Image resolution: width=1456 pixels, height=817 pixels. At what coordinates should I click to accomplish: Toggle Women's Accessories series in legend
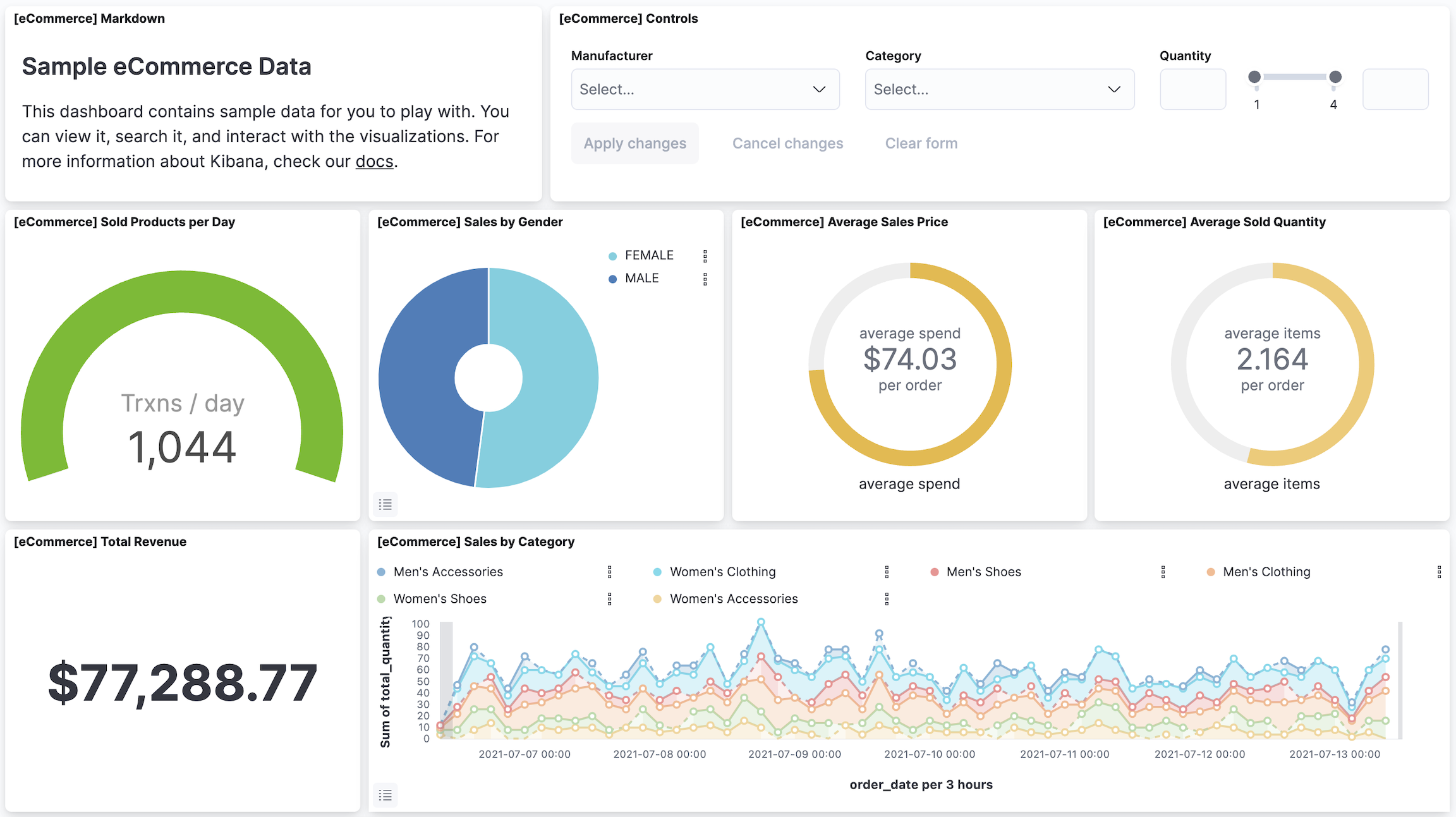click(x=733, y=599)
